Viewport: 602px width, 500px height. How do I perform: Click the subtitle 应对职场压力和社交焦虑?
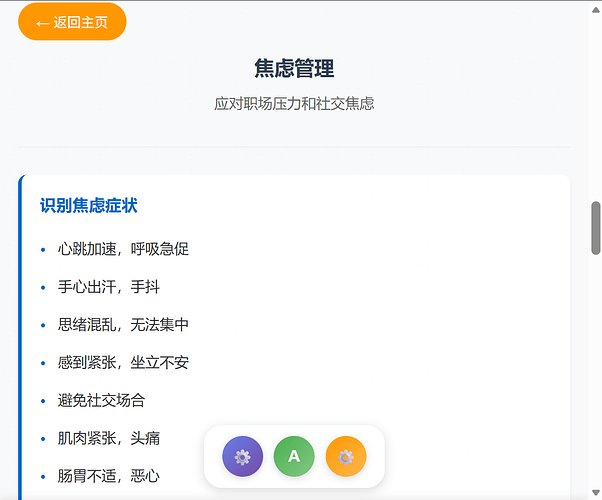click(x=294, y=104)
